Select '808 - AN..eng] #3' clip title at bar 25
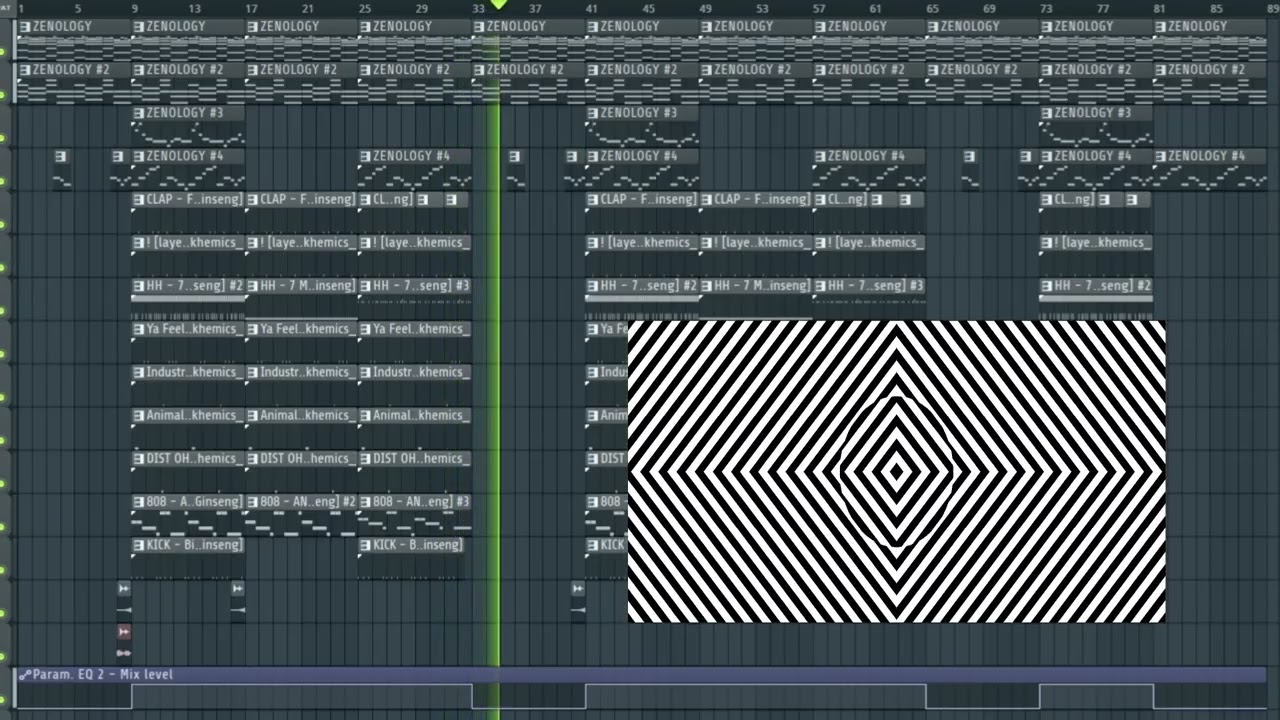Viewport: 1280px width, 720px height. click(421, 502)
